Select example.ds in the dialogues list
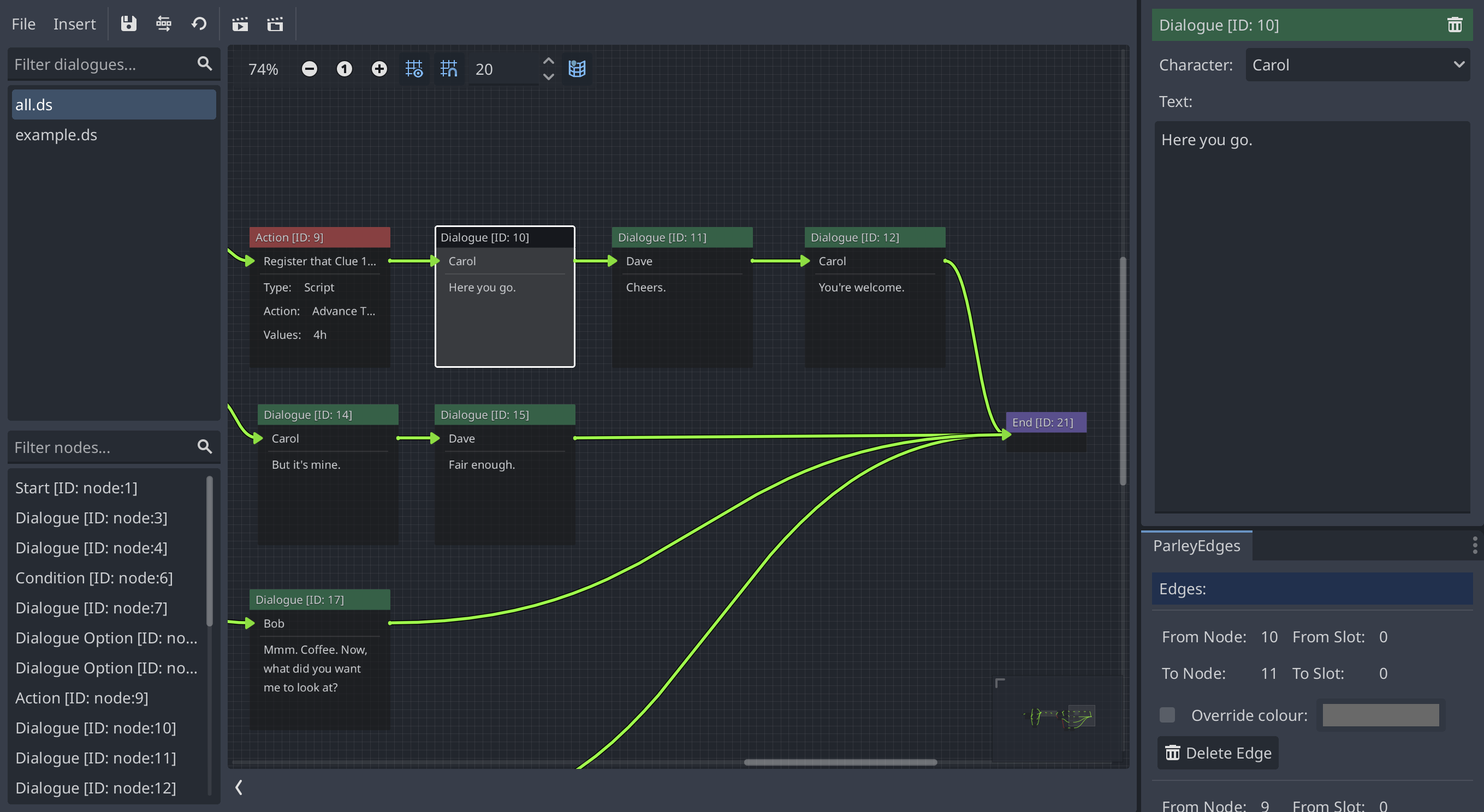Viewport: 1484px width, 812px height. [x=56, y=134]
